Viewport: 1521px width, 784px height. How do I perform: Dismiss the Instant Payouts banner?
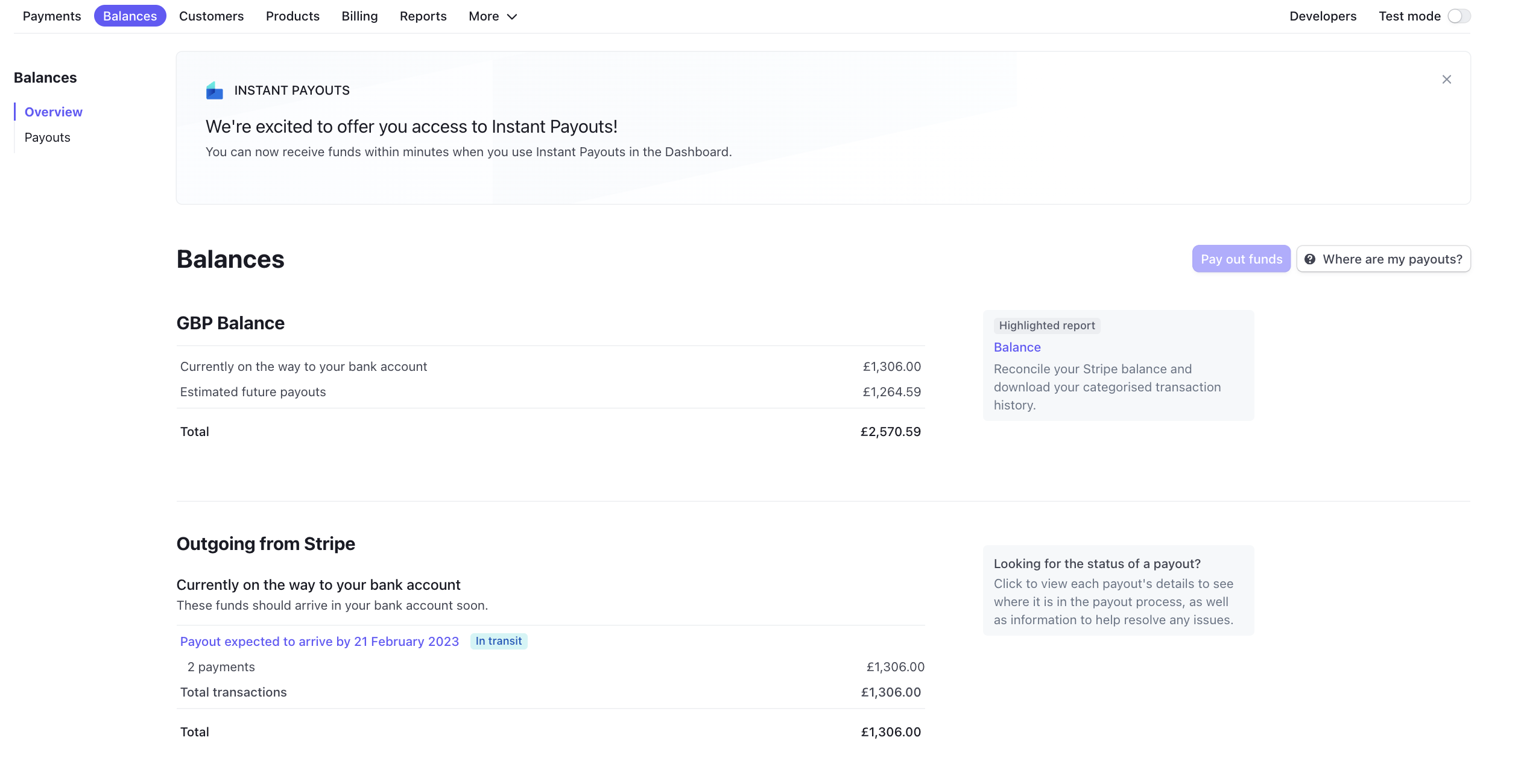(1446, 80)
